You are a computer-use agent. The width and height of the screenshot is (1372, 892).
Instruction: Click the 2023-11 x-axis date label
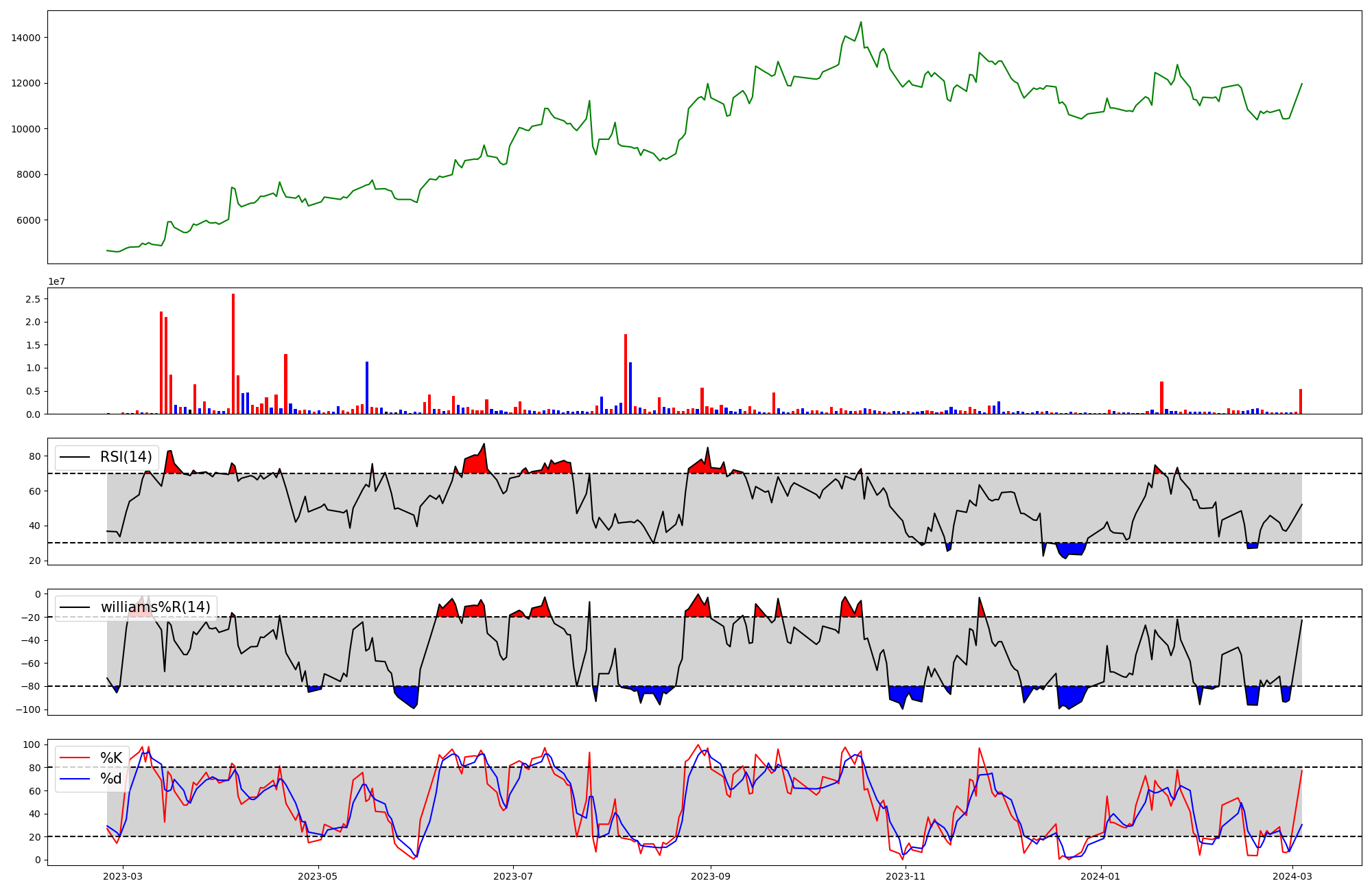coord(906,876)
